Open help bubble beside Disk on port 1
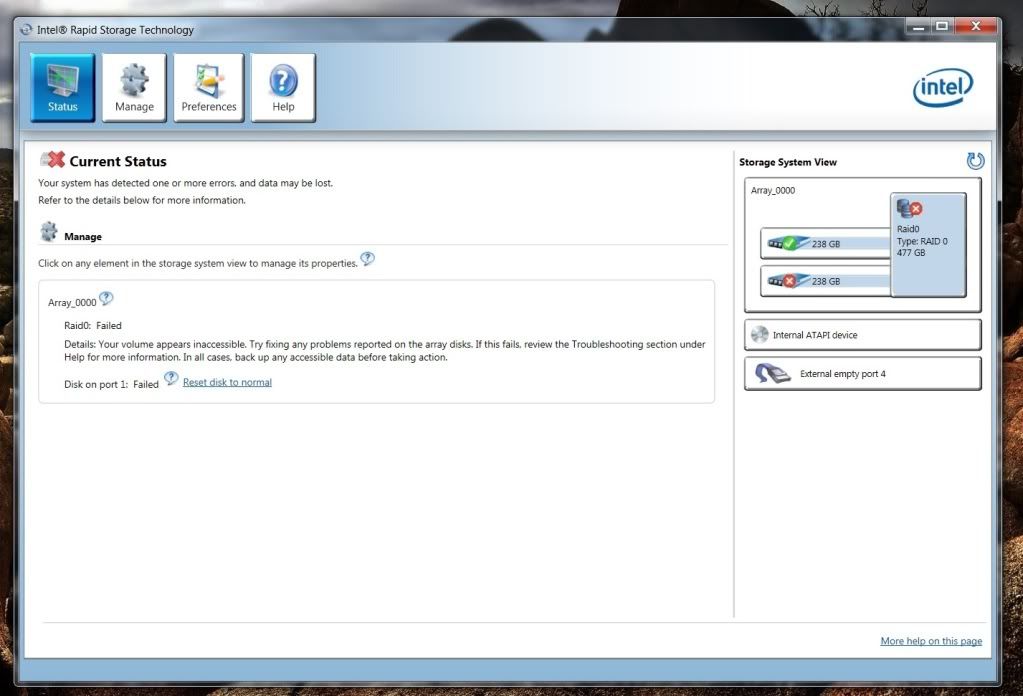1023x696 pixels. tap(171, 378)
